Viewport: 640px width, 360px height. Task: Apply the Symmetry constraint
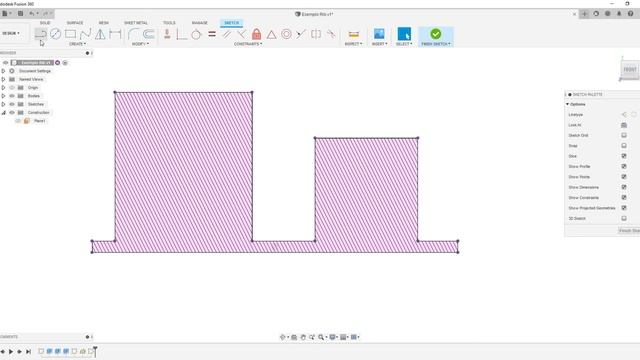[x=316, y=34]
